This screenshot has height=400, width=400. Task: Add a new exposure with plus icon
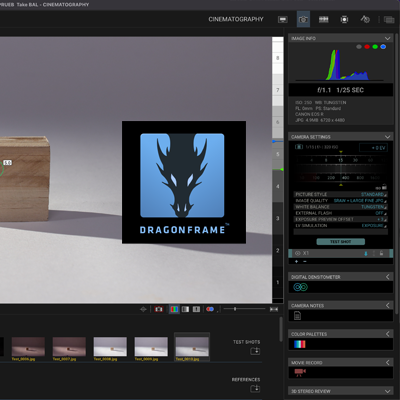(296, 261)
